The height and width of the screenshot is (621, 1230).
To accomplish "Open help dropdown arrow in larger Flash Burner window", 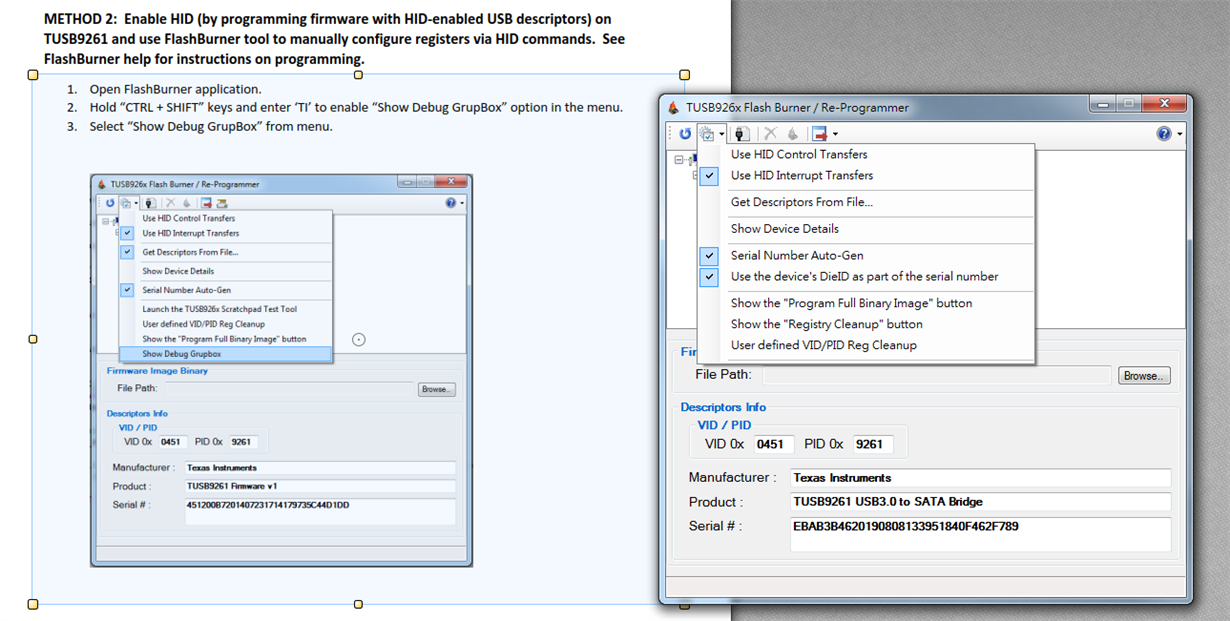I will (x=1180, y=133).
